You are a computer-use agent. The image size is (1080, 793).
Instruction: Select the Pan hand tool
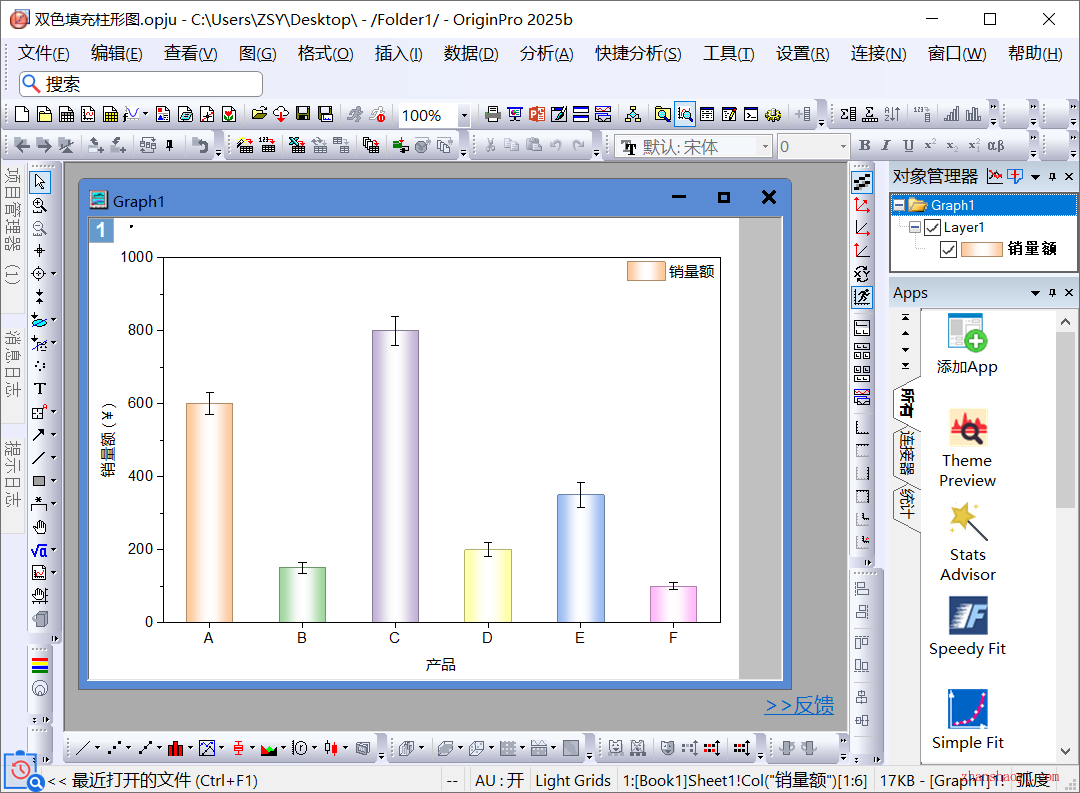40,527
